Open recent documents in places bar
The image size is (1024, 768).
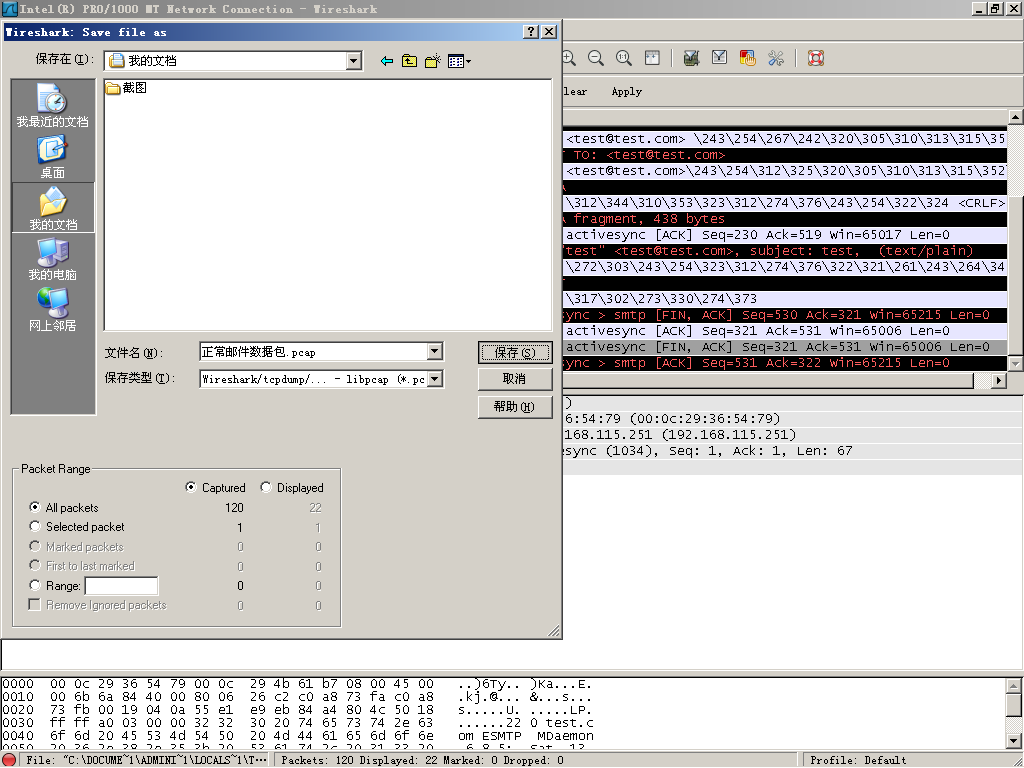click(x=52, y=106)
